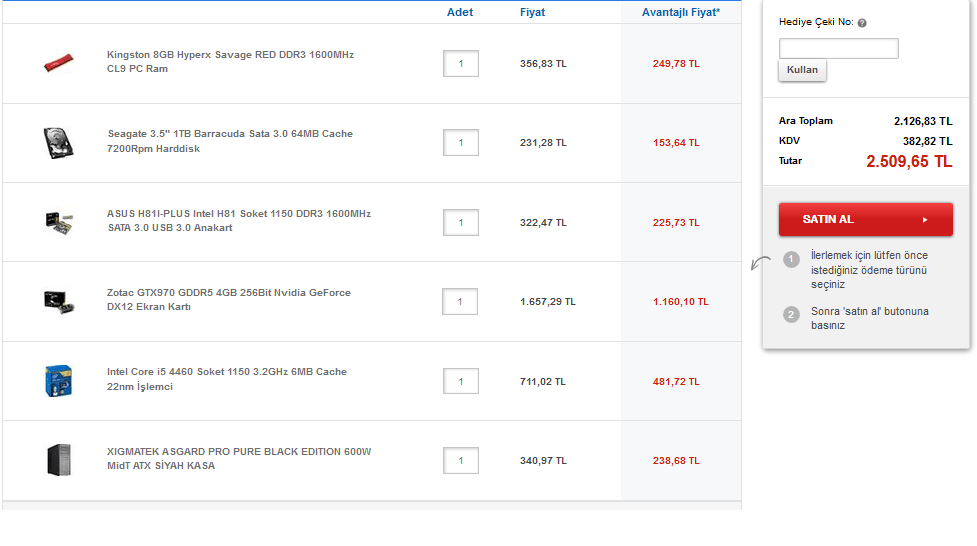Click the arrow icon on Satın Al button
The height and width of the screenshot is (546, 977).
(925, 220)
